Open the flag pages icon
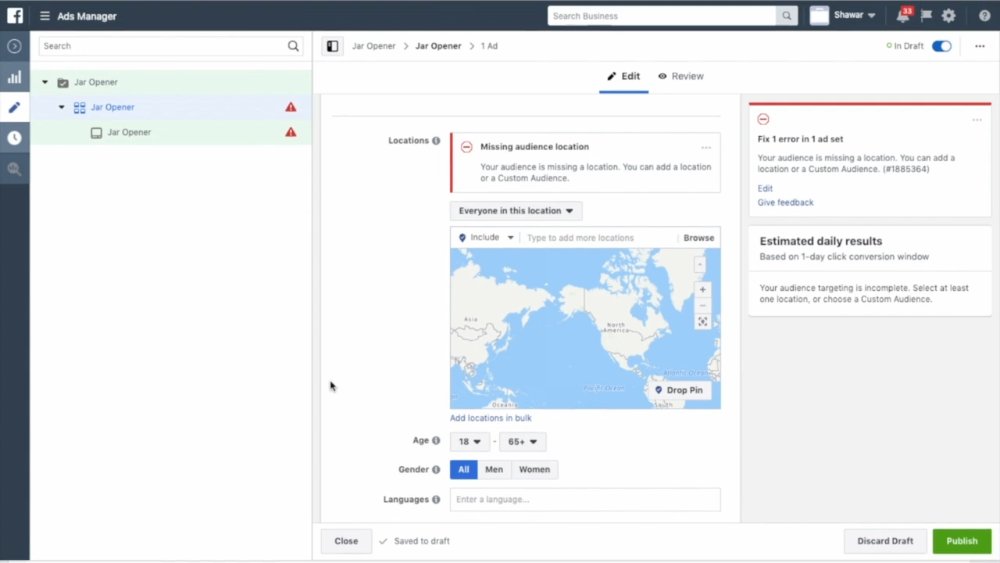Viewport: 1000px width, 563px height. (x=926, y=15)
